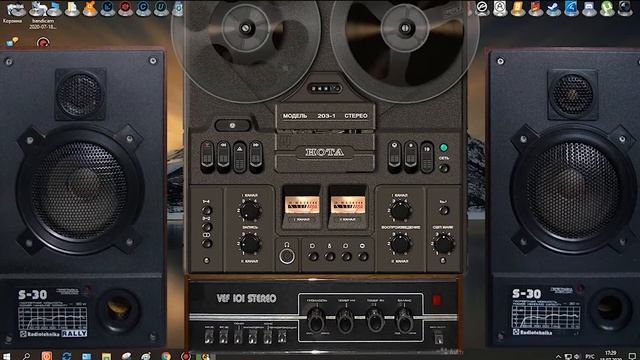This screenshot has width=640, height=360.
Task: Flip the sixth toggle switch on VEF amplifier
Action: click(x=282, y=336)
